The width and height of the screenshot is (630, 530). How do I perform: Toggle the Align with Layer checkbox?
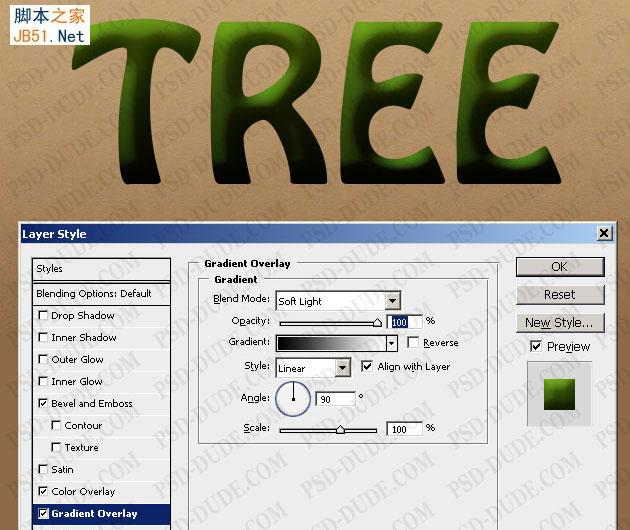click(367, 366)
